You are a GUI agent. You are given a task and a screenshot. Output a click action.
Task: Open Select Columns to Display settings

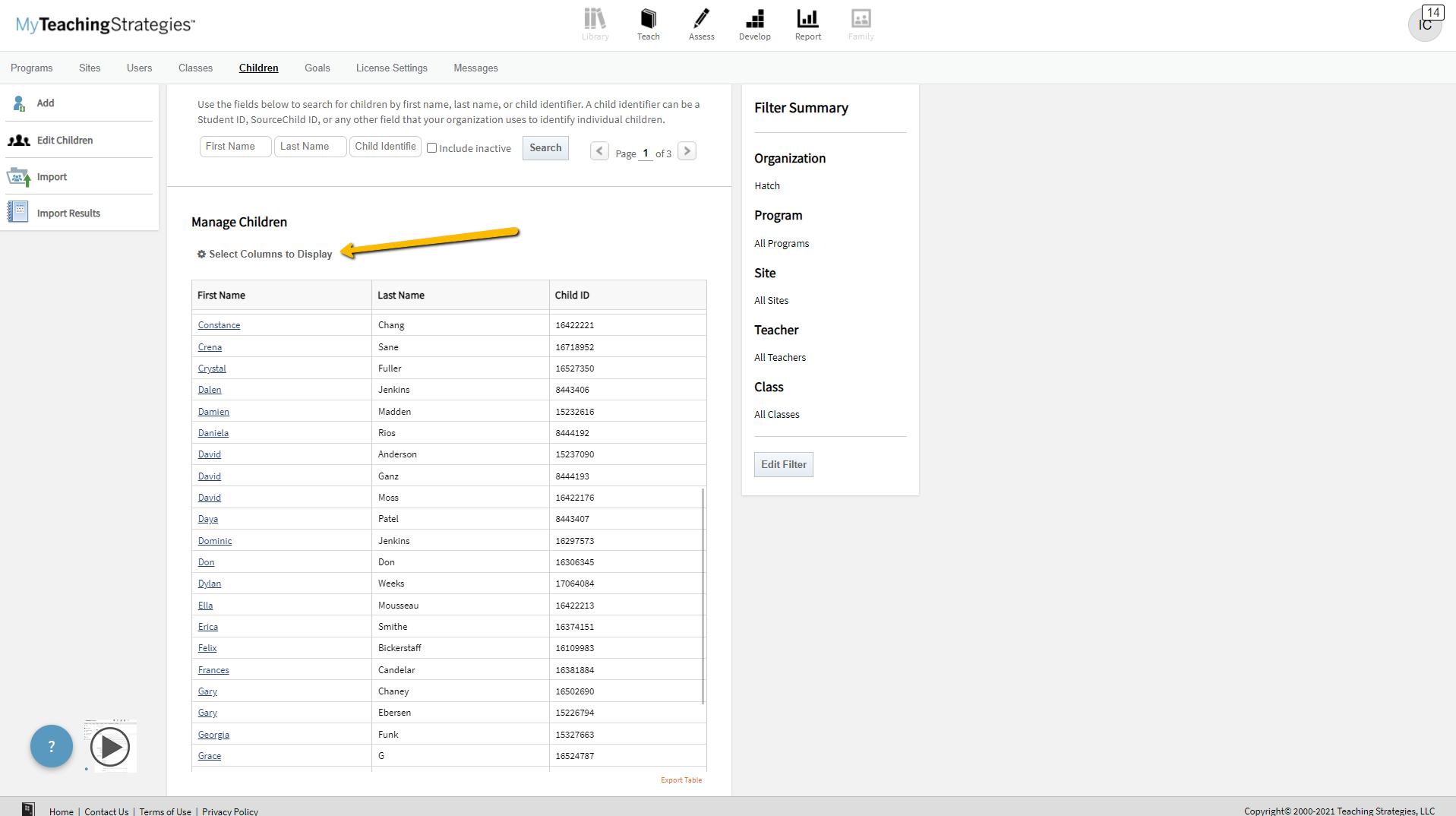[x=264, y=255]
